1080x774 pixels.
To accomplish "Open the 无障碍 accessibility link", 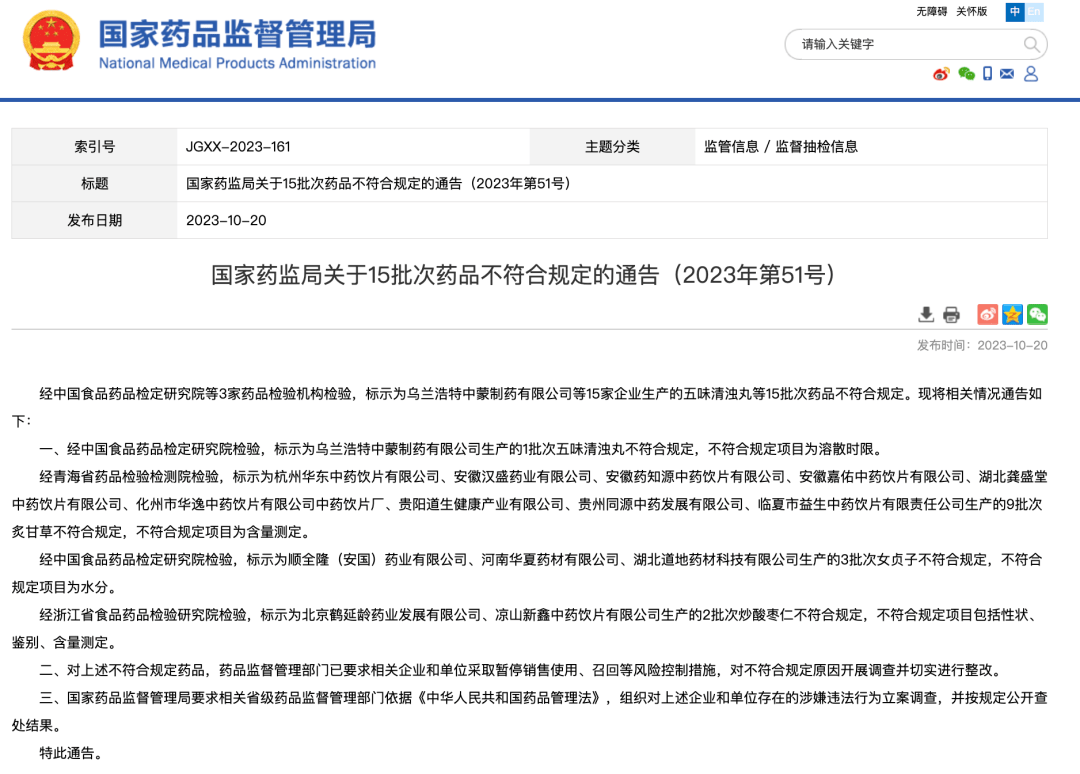I will 931,12.
